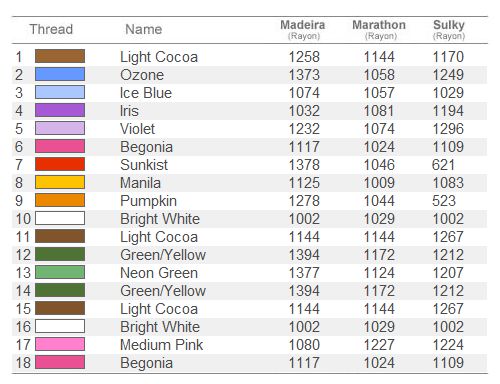This screenshot has height=384, width=500.
Task: Select the Iris purple swatch
Action: click(60, 110)
